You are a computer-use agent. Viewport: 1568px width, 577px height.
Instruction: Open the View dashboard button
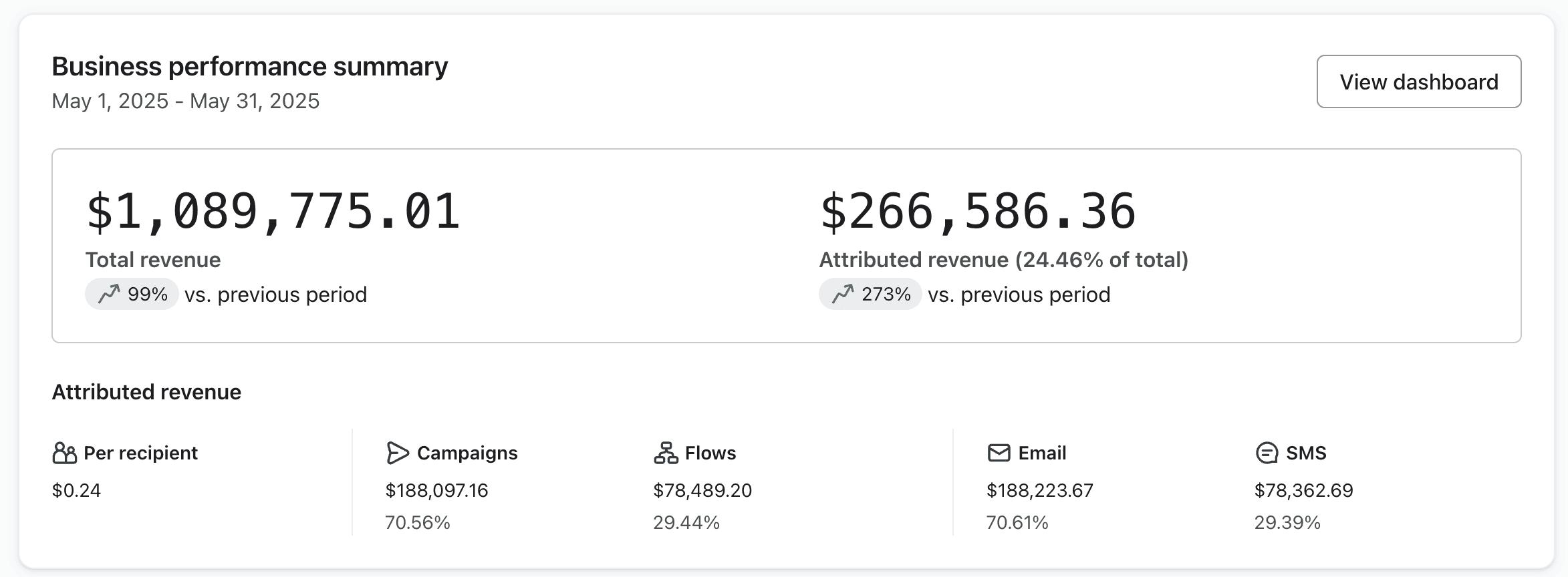click(1418, 81)
